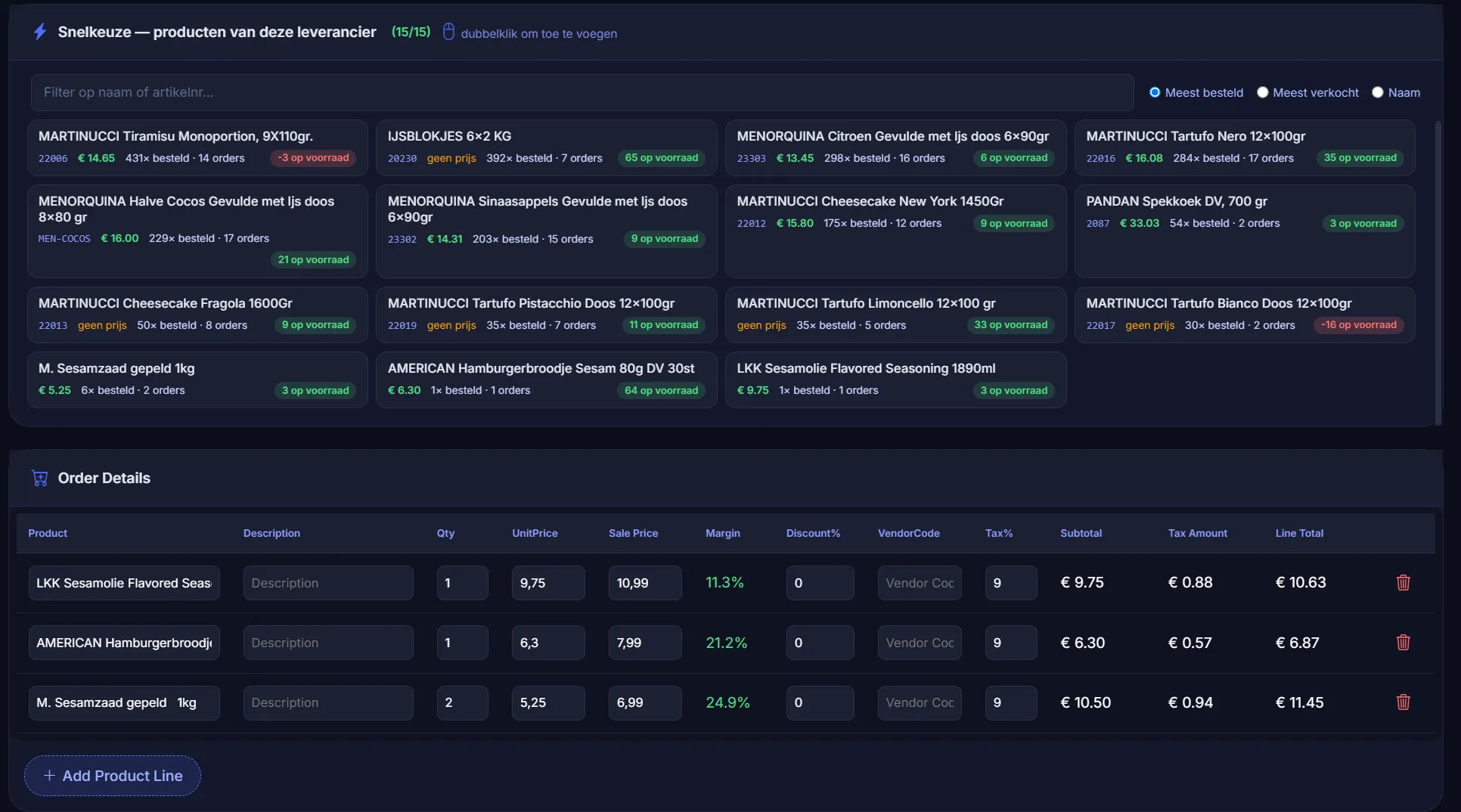Select the Naam sort option
The width and height of the screenshot is (1461, 812).
coord(1377,92)
